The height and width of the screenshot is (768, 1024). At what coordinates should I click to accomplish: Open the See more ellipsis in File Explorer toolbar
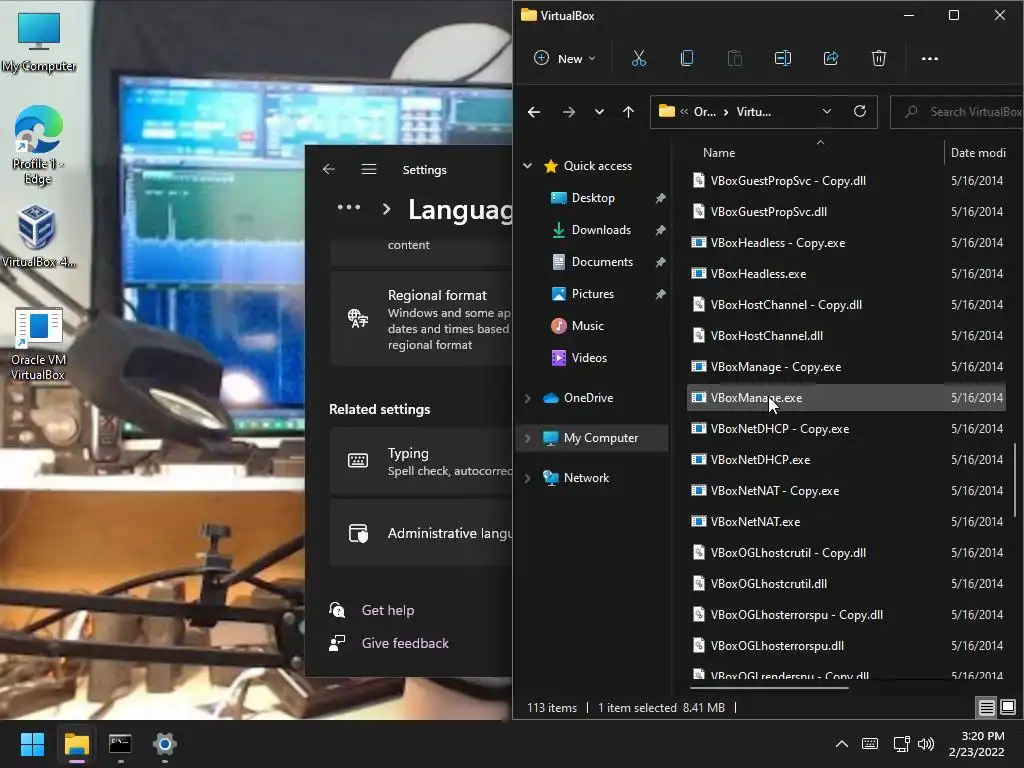tap(929, 59)
